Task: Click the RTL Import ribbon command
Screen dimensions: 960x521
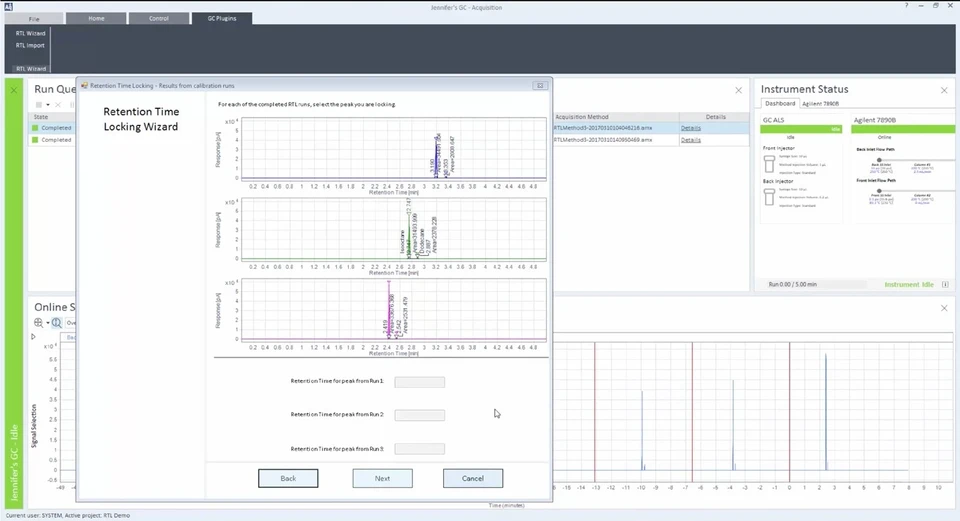Action: (30, 45)
